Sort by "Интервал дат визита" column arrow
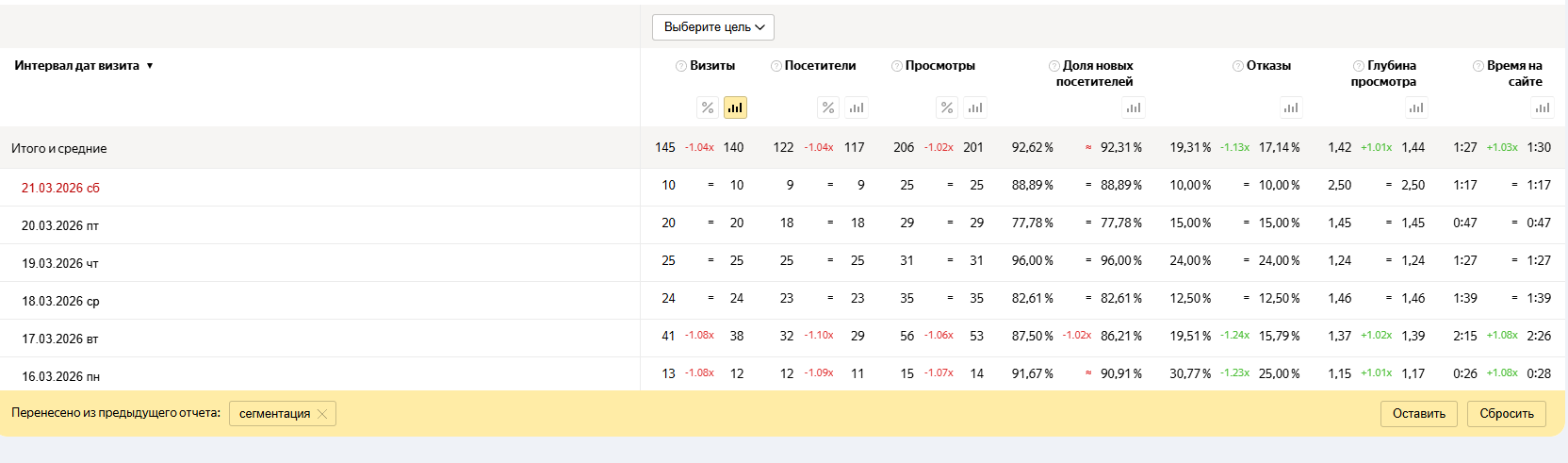The width and height of the screenshot is (1568, 463). pyautogui.click(x=150, y=66)
